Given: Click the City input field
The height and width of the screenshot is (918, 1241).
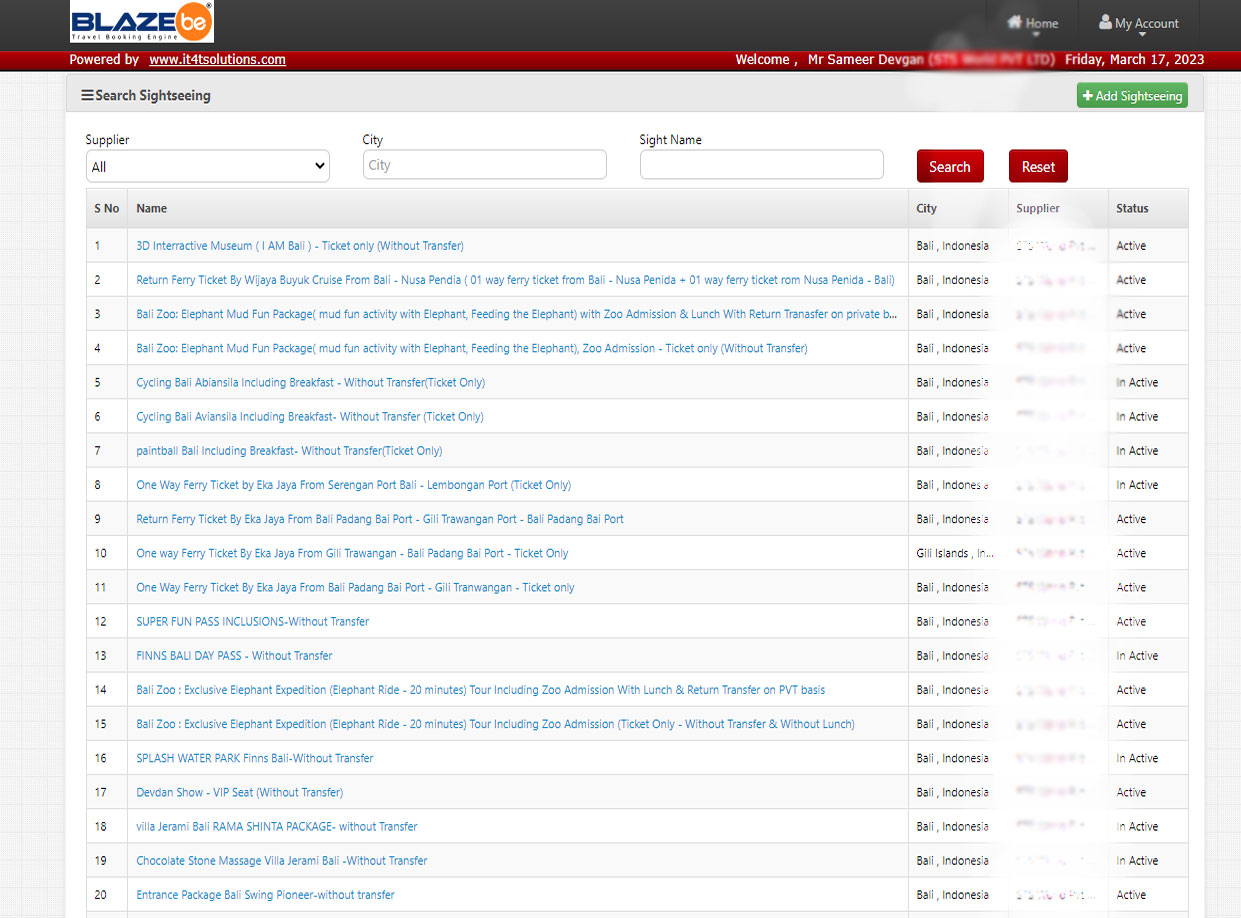Looking at the screenshot, I should (484, 165).
